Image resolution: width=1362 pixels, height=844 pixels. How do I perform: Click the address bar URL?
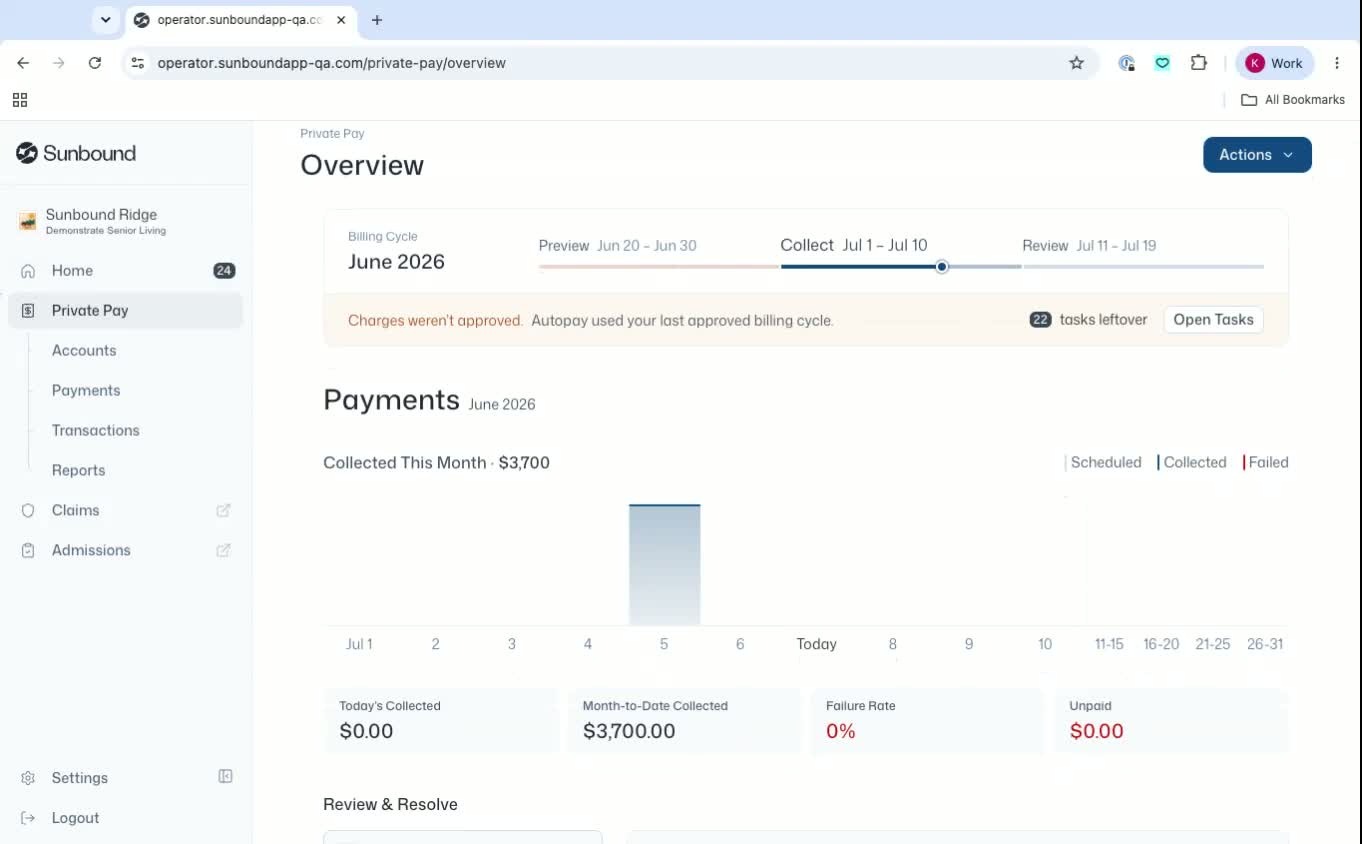click(331, 63)
